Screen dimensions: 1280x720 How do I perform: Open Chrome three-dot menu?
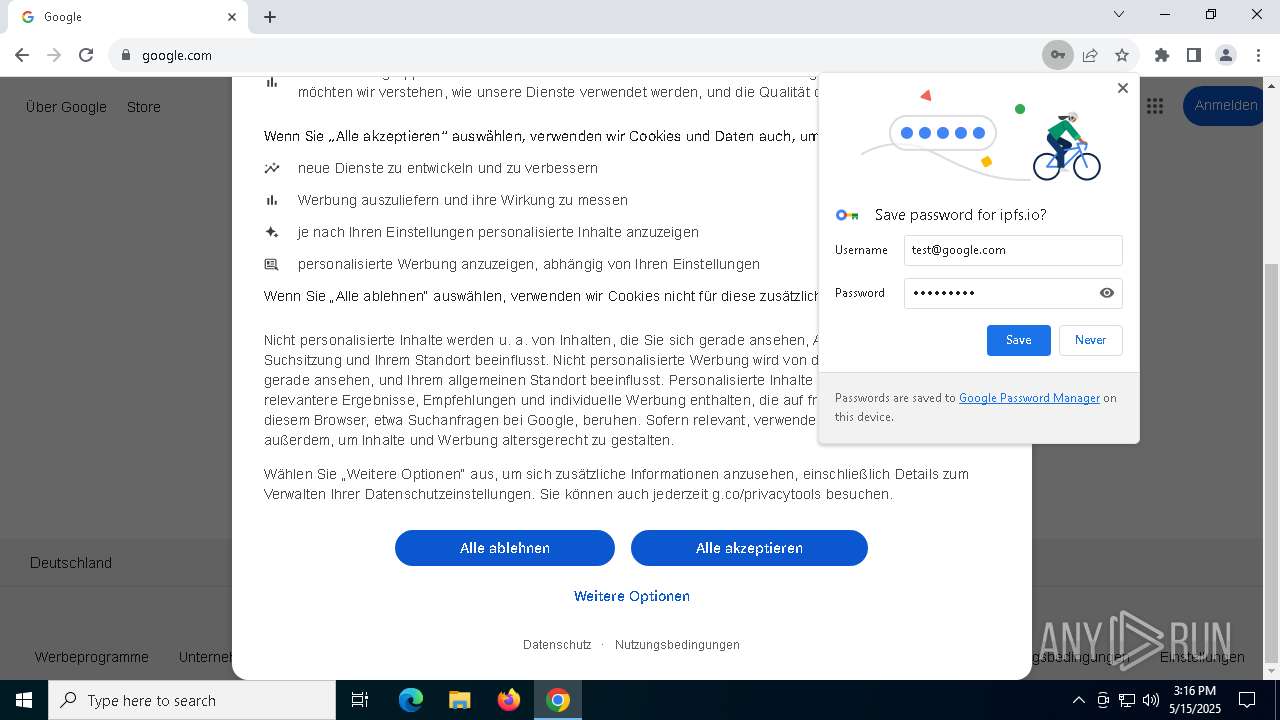[1258, 55]
